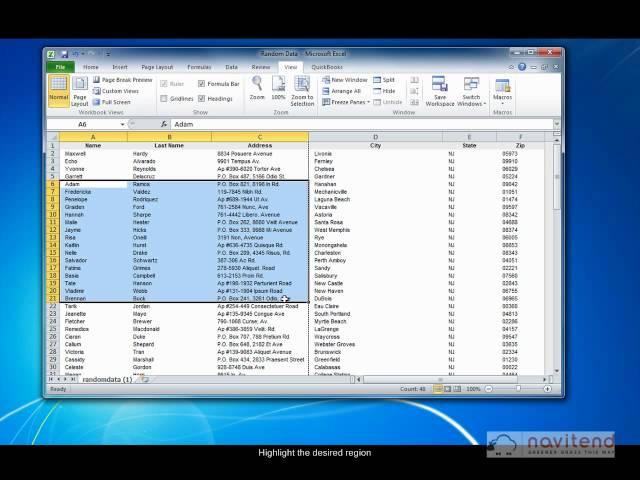The width and height of the screenshot is (640, 480).
Task: Switch to the QuickBooks tab
Action: [x=327, y=67]
